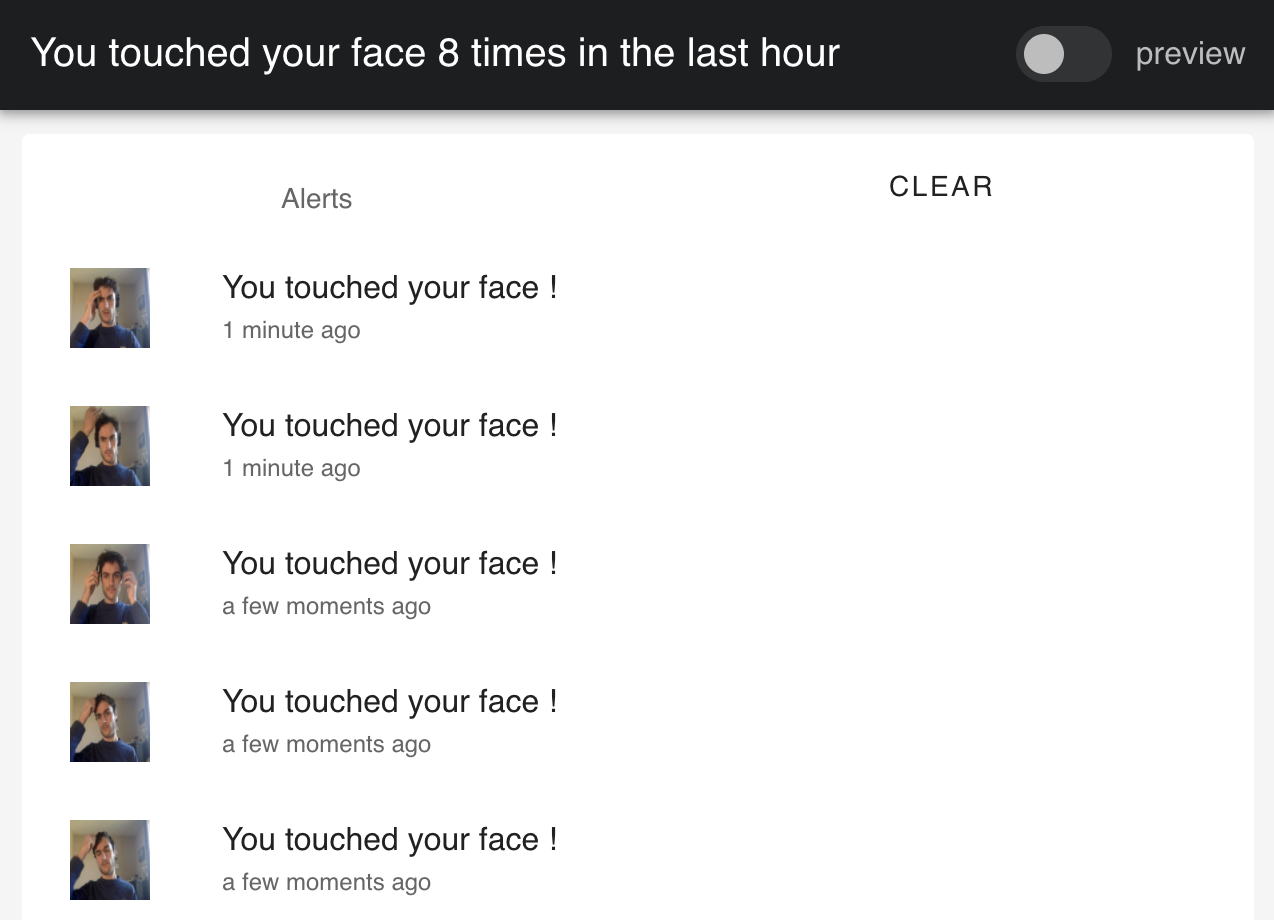This screenshot has width=1274, height=920.
Task: Open the bottom alert's photo thumbnail
Action: (109, 859)
